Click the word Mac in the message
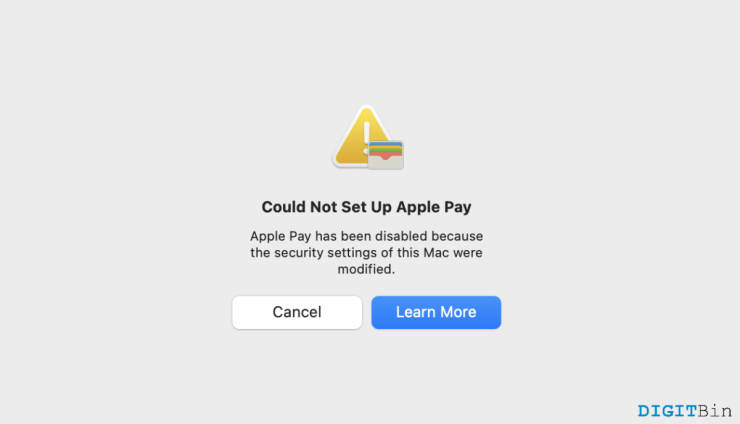Image resolution: width=740 pixels, height=424 pixels. pos(436,253)
